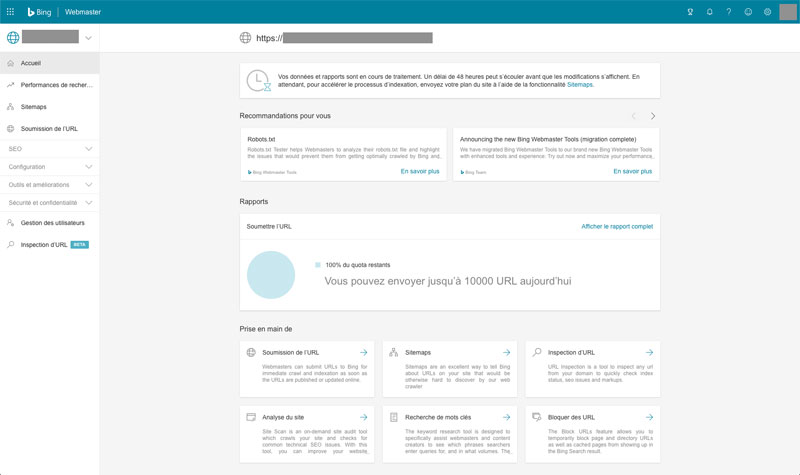800x475 pixels.
Task: Open the Inspection d'URL card arrow
Action: [x=649, y=353]
